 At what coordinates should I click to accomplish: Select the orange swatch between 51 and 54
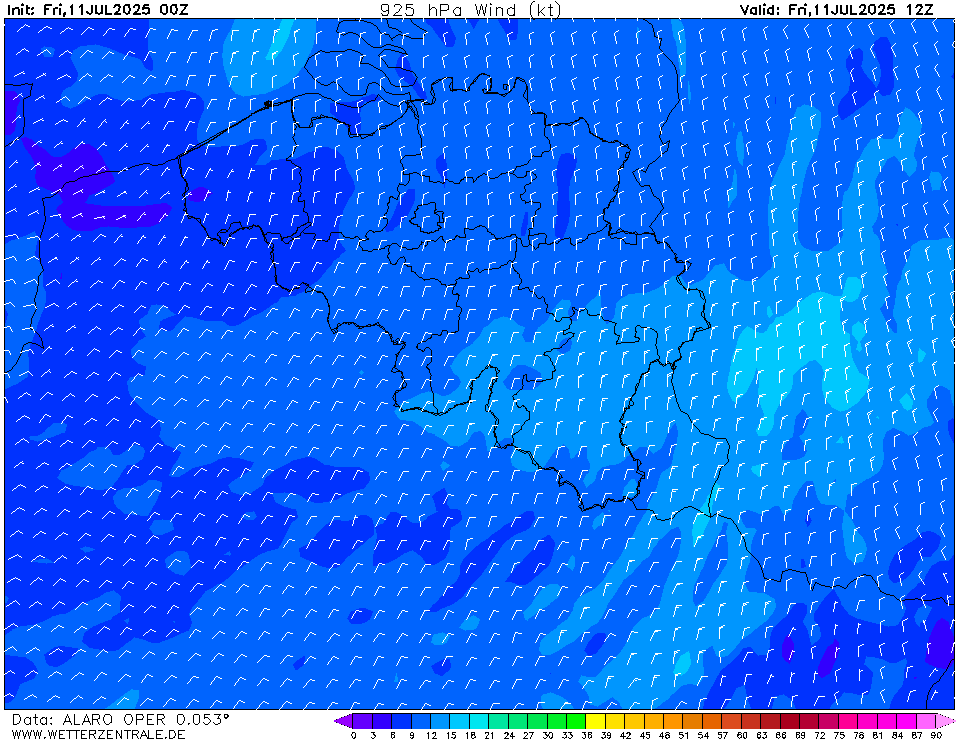pyautogui.click(x=694, y=721)
